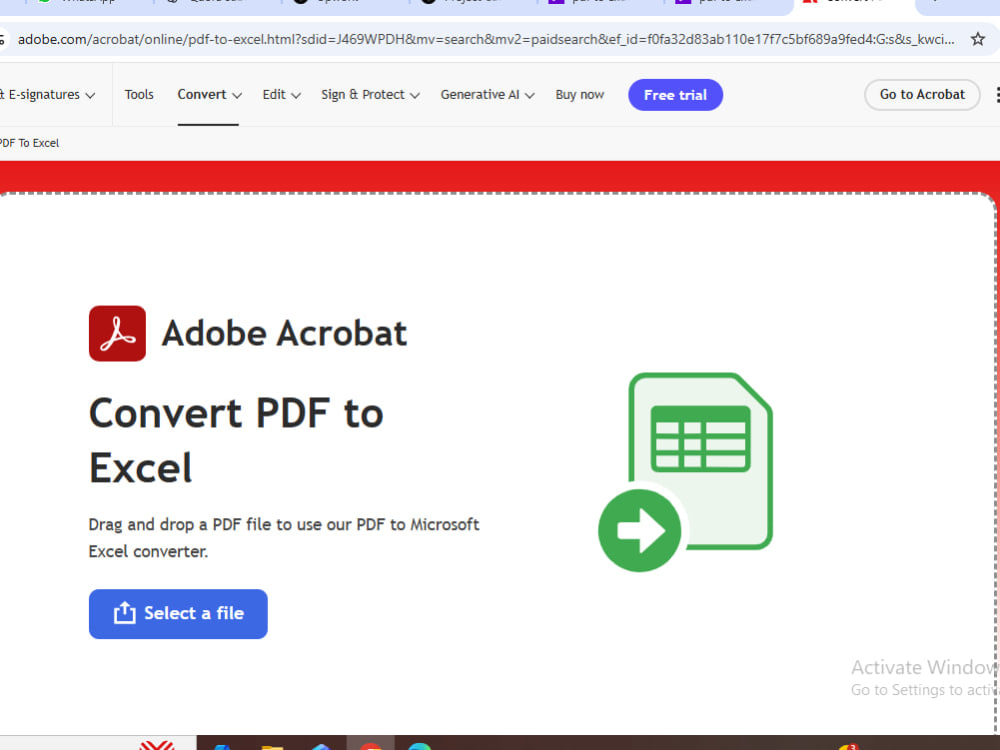Image resolution: width=1000 pixels, height=750 pixels.
Task: Expand the E-signatures dropdown menu
Action: [x=48, y=95]
